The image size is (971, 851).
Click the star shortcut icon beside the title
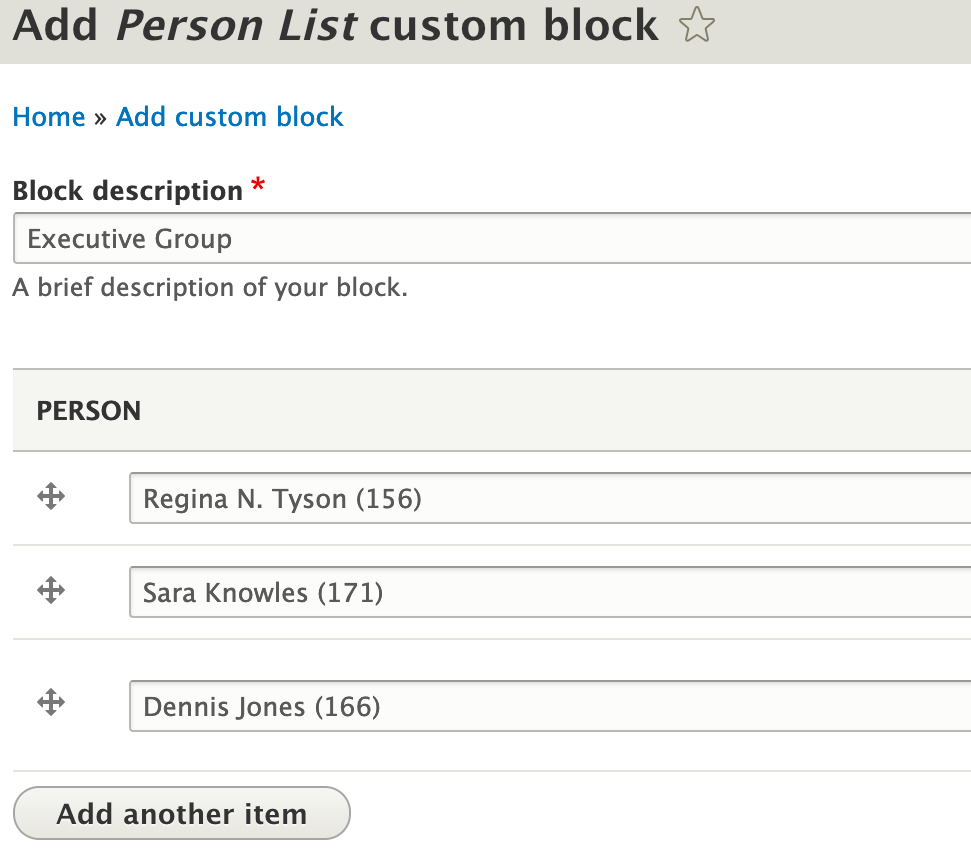click(x=696, y=27)
